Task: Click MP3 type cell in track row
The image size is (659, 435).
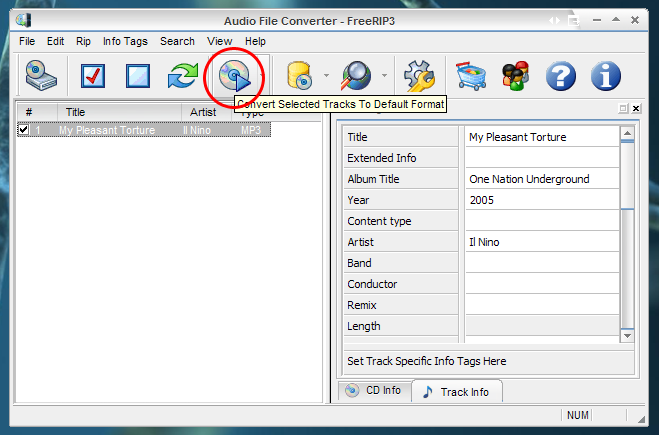Action: click(251, 130)
